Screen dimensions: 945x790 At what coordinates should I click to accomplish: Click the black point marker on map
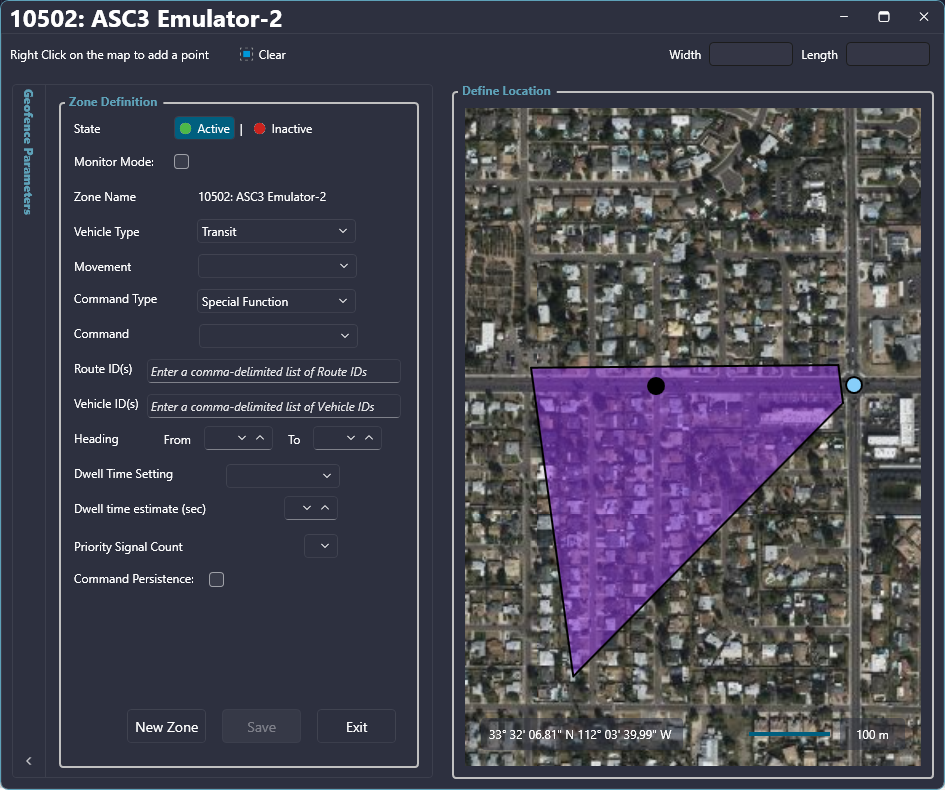click(x=655, y=386)
